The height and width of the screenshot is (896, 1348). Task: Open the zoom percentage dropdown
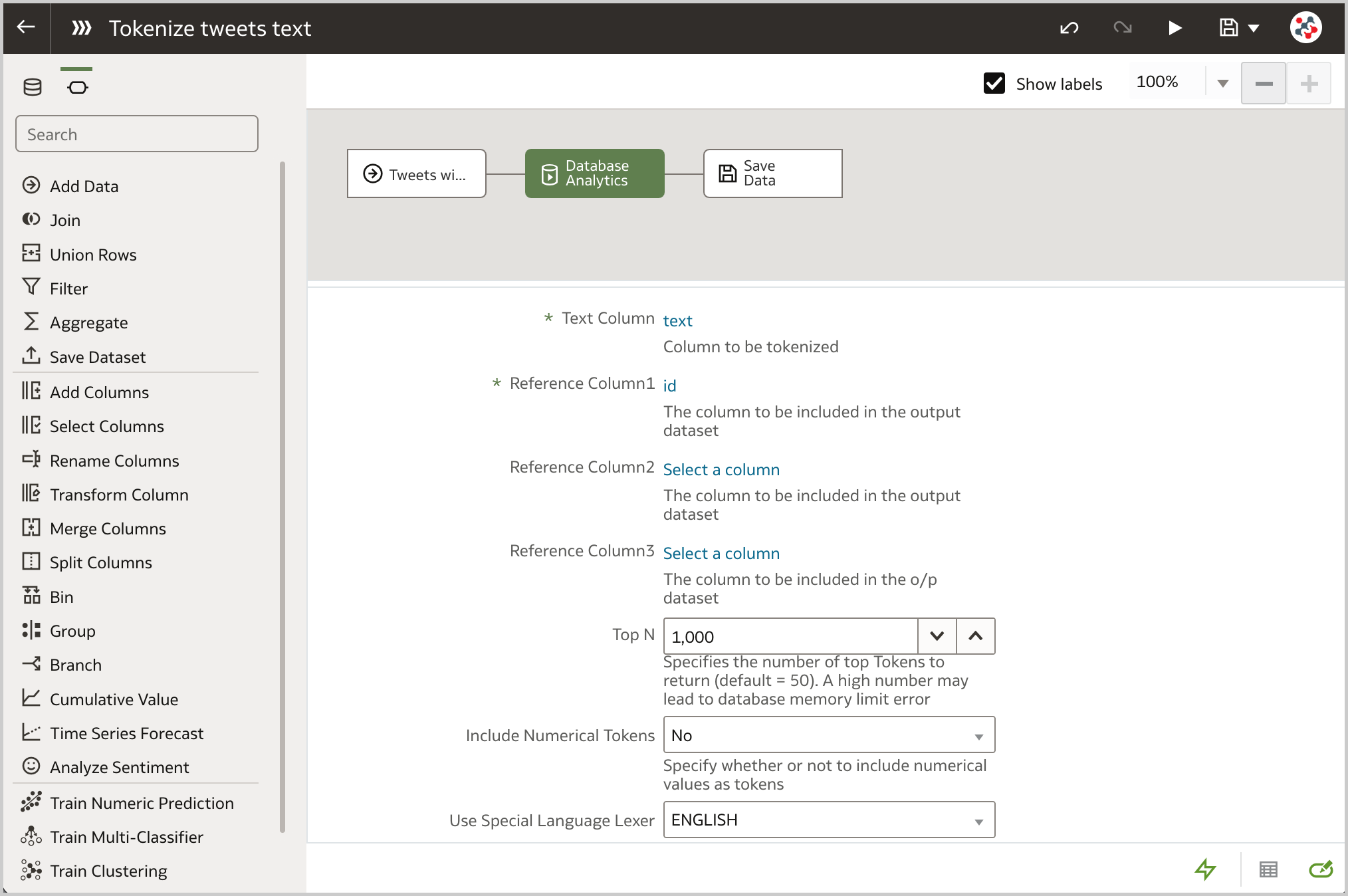(x=1222, y=82)
